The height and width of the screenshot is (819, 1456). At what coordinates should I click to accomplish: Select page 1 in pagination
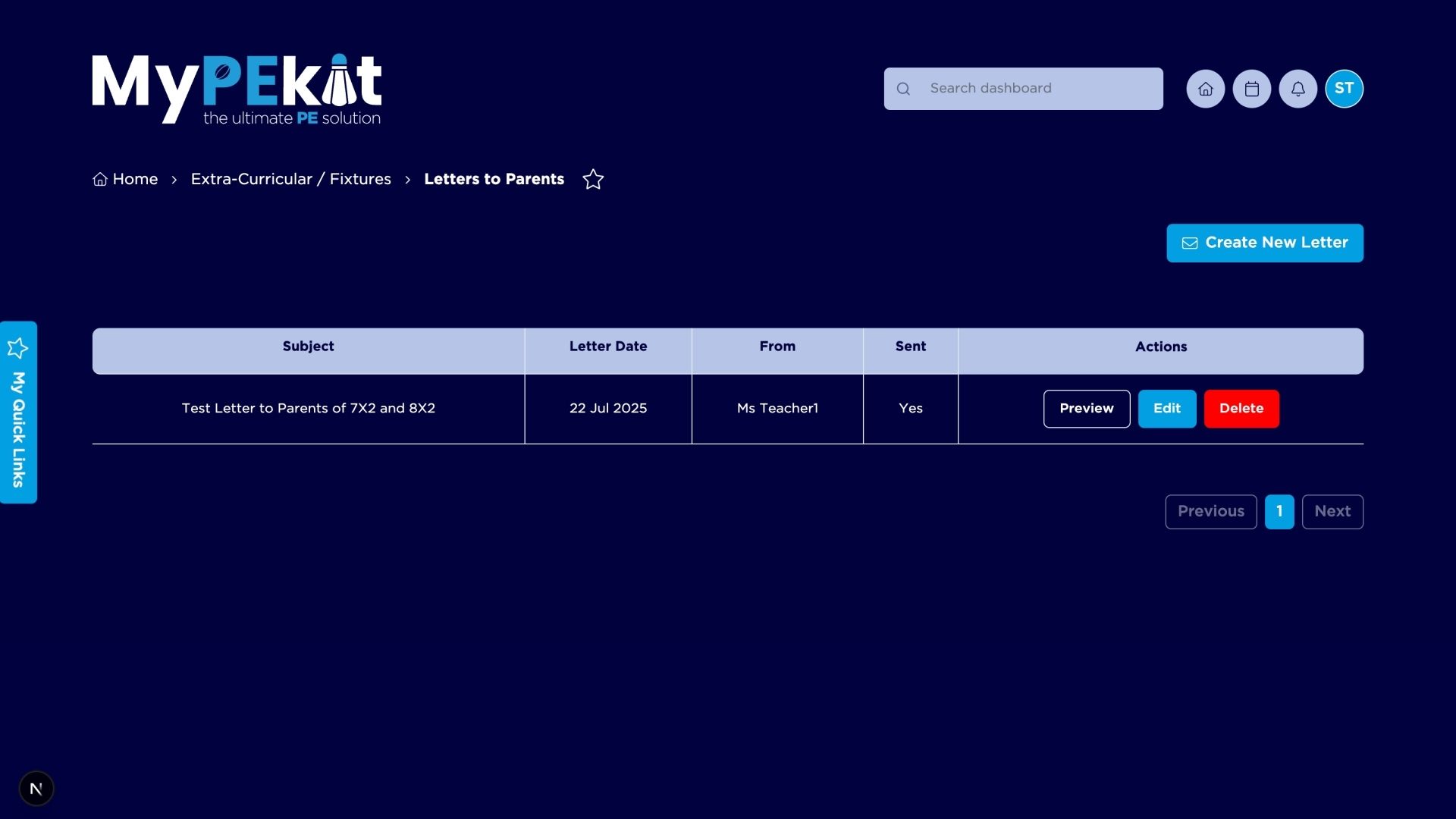[x=1279, y=512]
